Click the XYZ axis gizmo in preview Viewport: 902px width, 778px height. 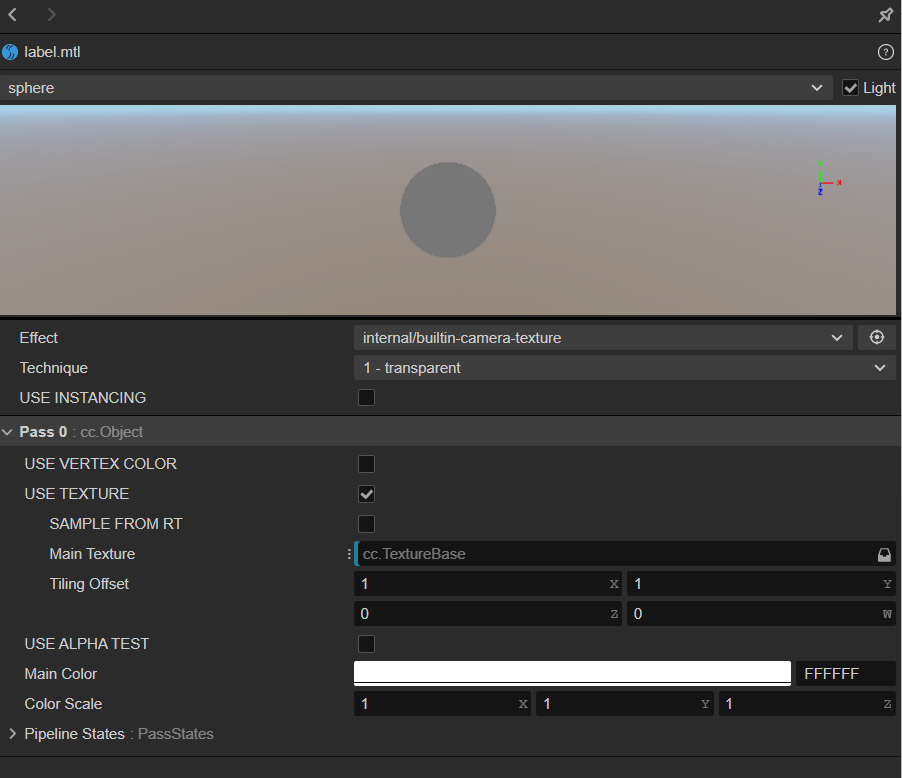click(x=822, y=179)
